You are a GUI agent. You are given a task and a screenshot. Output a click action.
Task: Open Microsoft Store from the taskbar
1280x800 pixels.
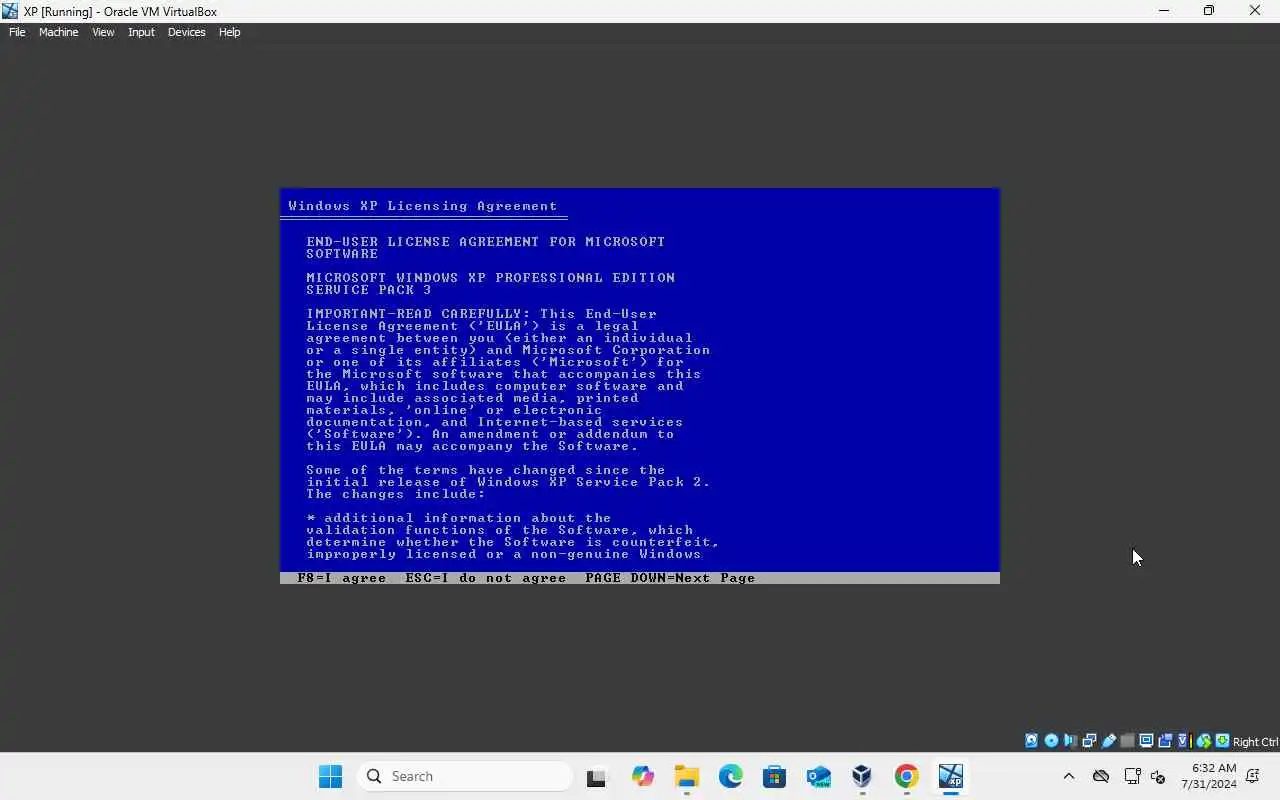click(774, 776)
